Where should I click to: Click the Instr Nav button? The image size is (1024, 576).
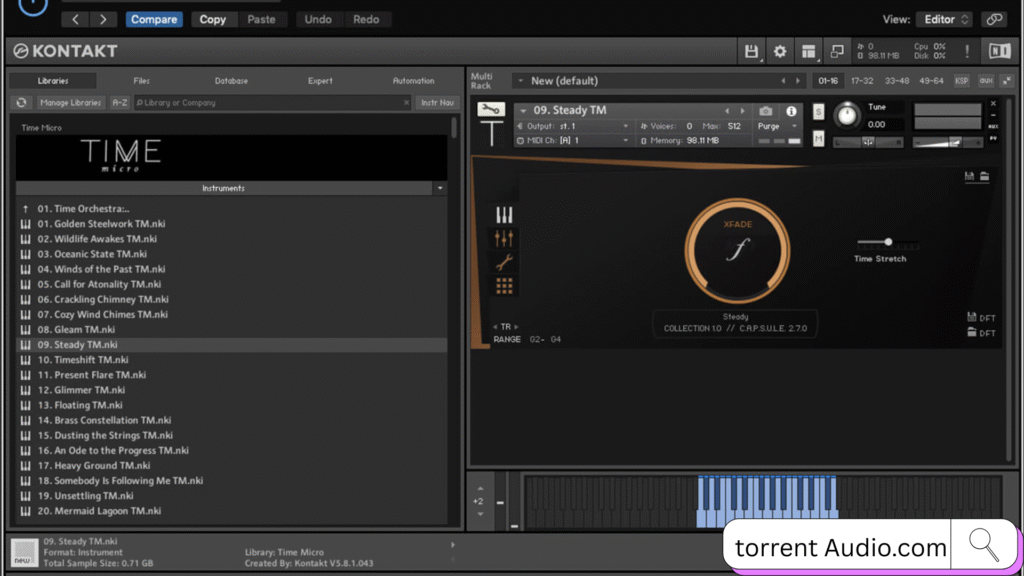pos(437,102)
